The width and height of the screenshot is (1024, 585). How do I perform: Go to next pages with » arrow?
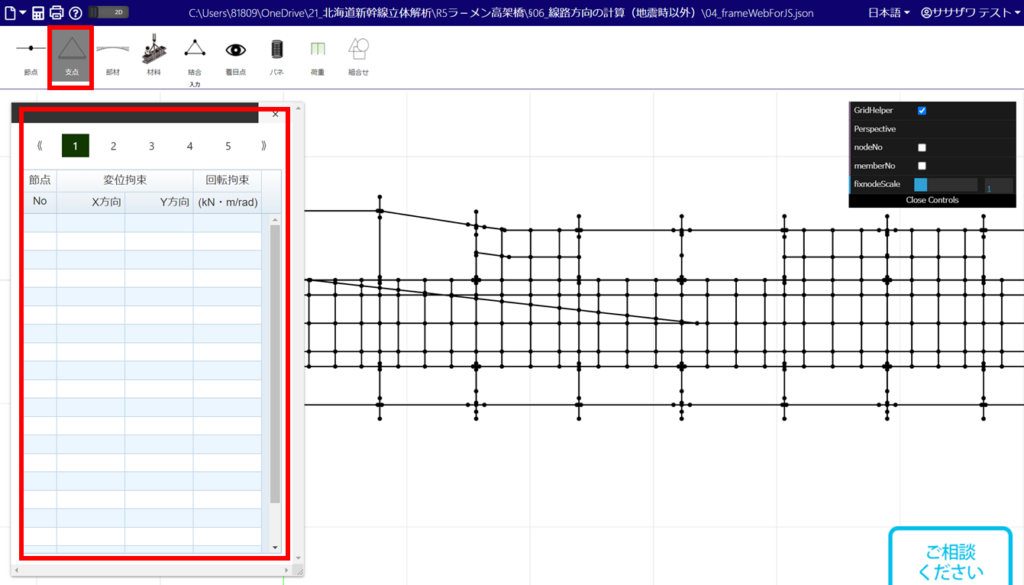click(x=264, y=146)
